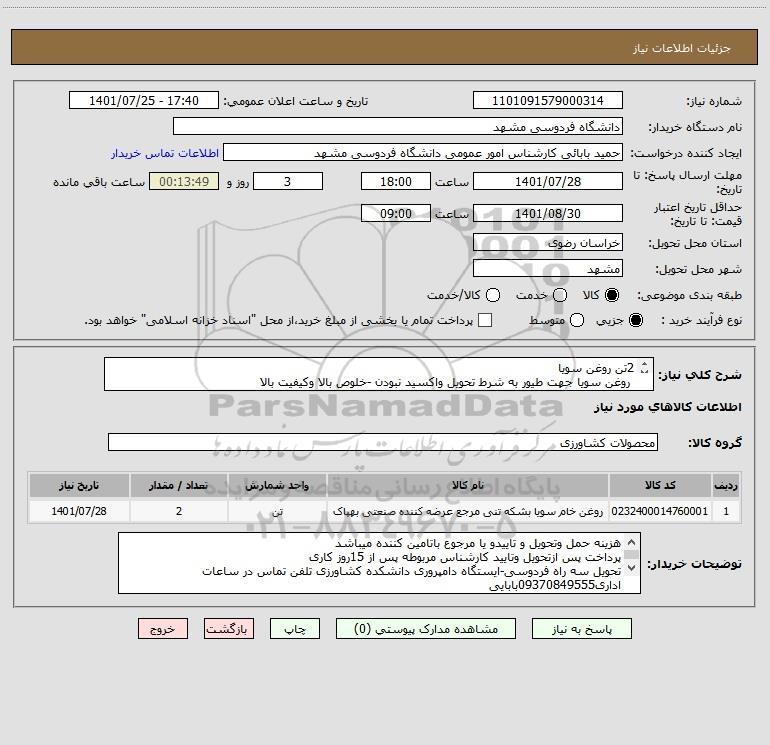This screenshot has width=770, height=745.
Task: Click the شماره نیاز number field
Action: click(x=548, y=100)
